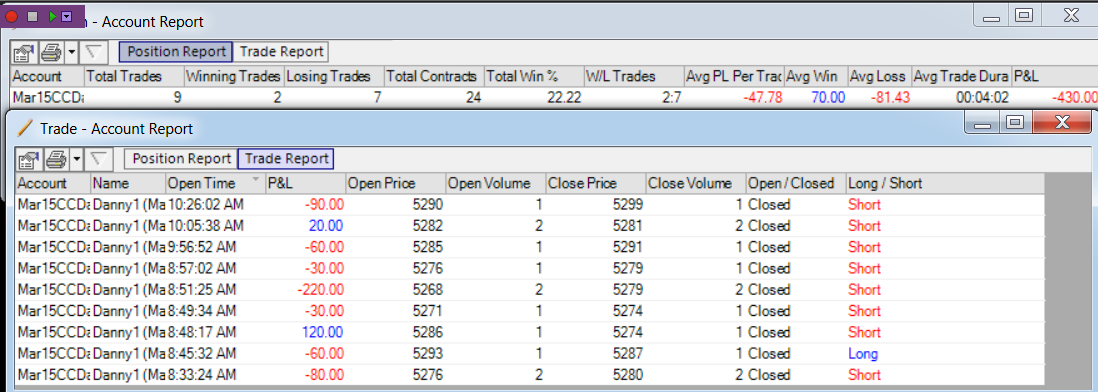Select the 8:49:34 AM open time cell
Screen dimensions: 1098x392
pos(215,311)
